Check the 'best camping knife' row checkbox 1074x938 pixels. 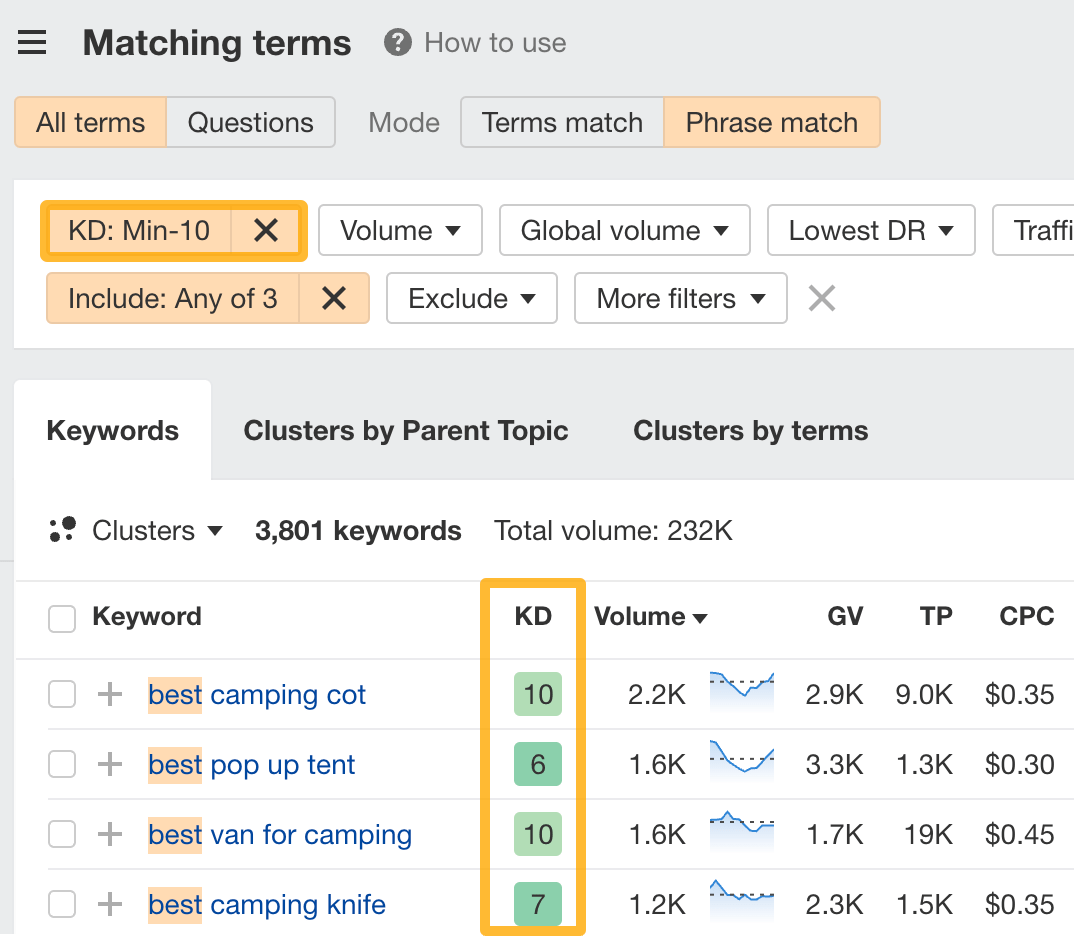pos(61,904)
